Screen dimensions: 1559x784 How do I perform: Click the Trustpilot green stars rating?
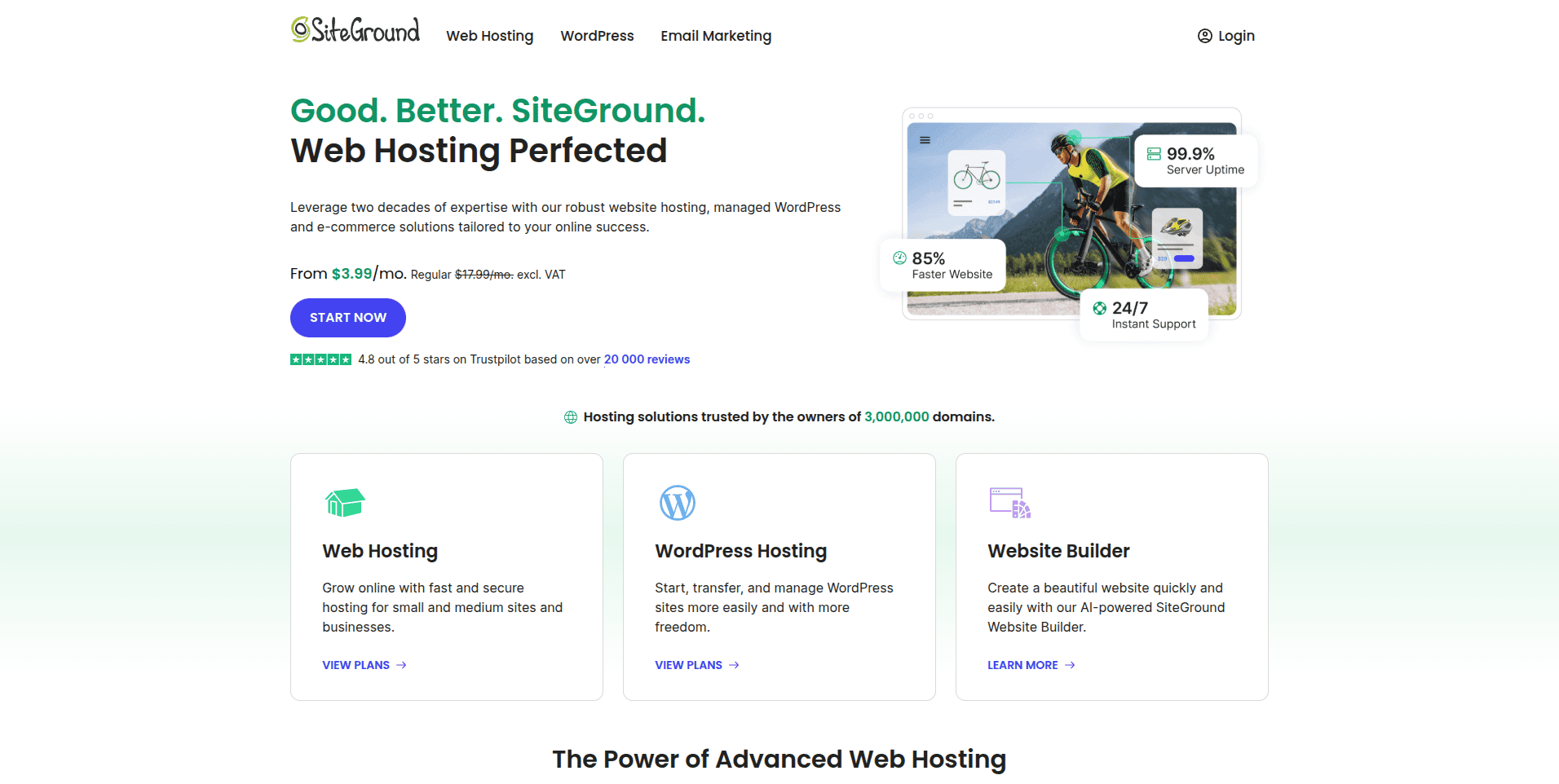(320, 359)
